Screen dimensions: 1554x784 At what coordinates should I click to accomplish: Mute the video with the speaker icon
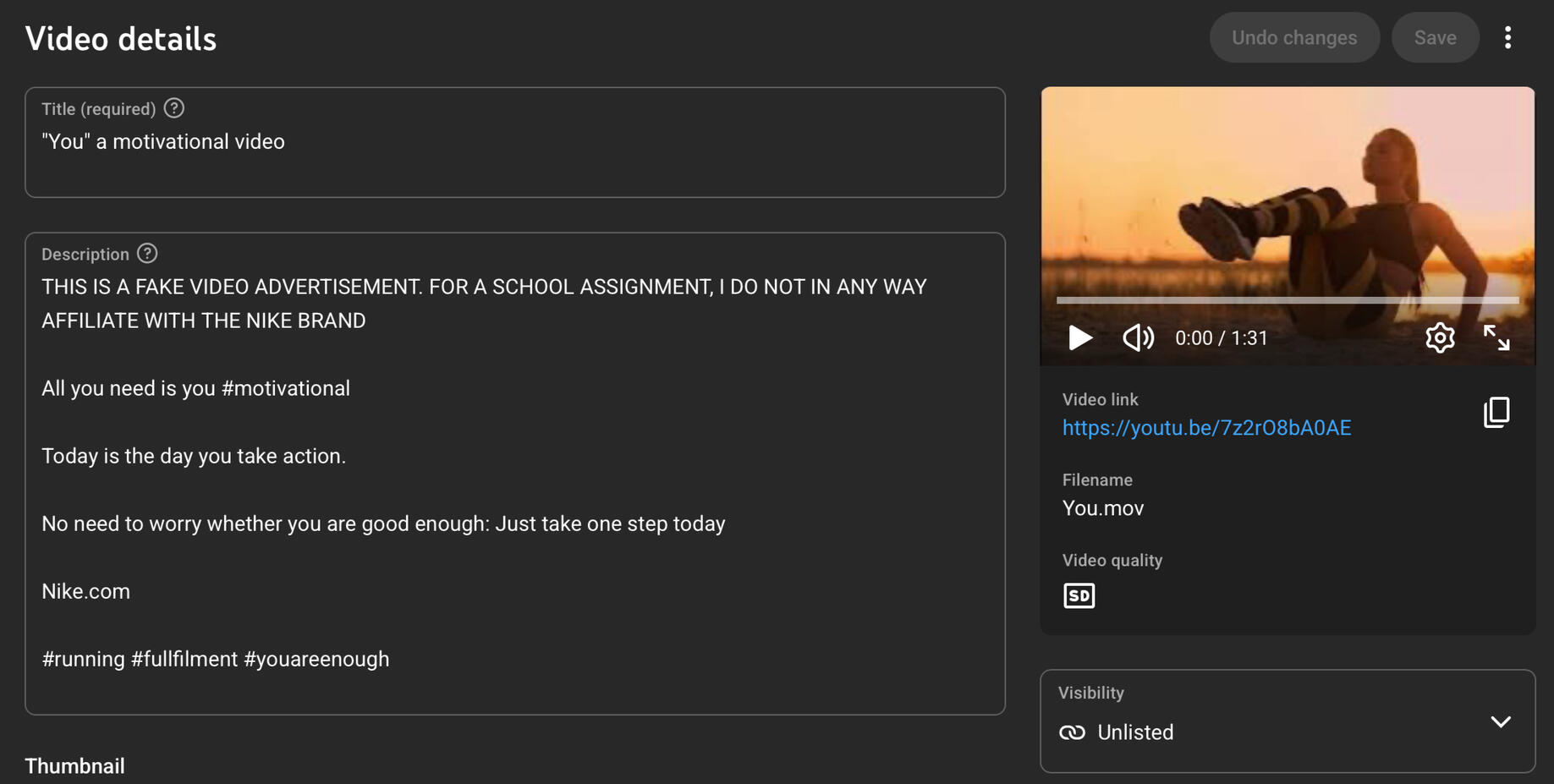(1138, 338)
